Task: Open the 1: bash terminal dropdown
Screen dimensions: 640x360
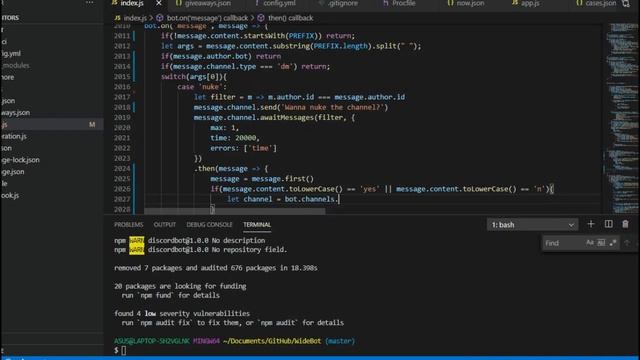Action: [x=532, y=225]
